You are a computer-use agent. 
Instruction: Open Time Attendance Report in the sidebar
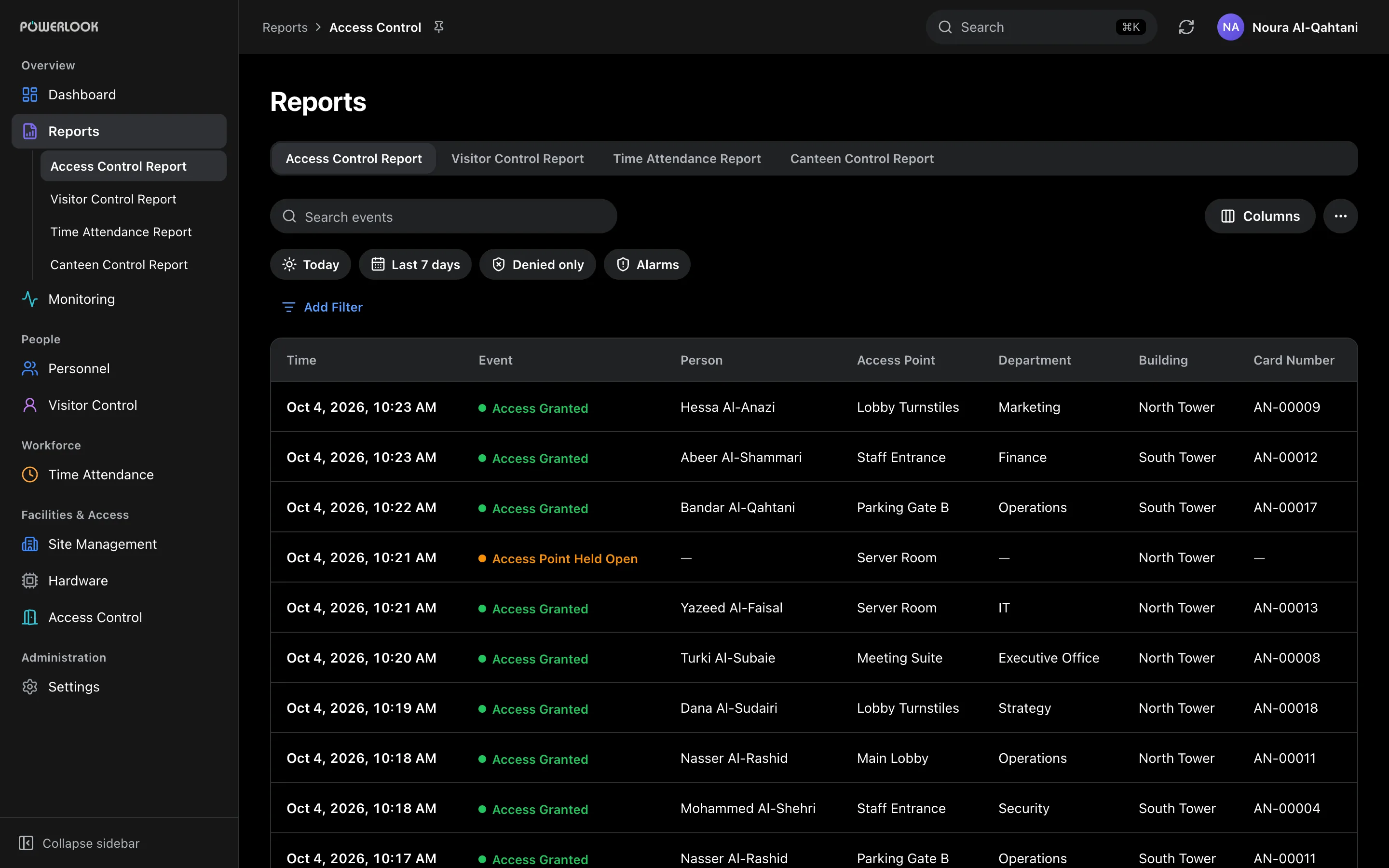133,232
